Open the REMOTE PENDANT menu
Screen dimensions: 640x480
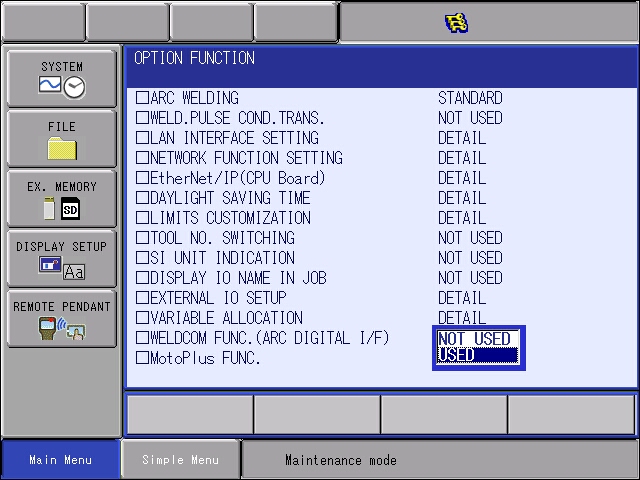pos(62,319)
